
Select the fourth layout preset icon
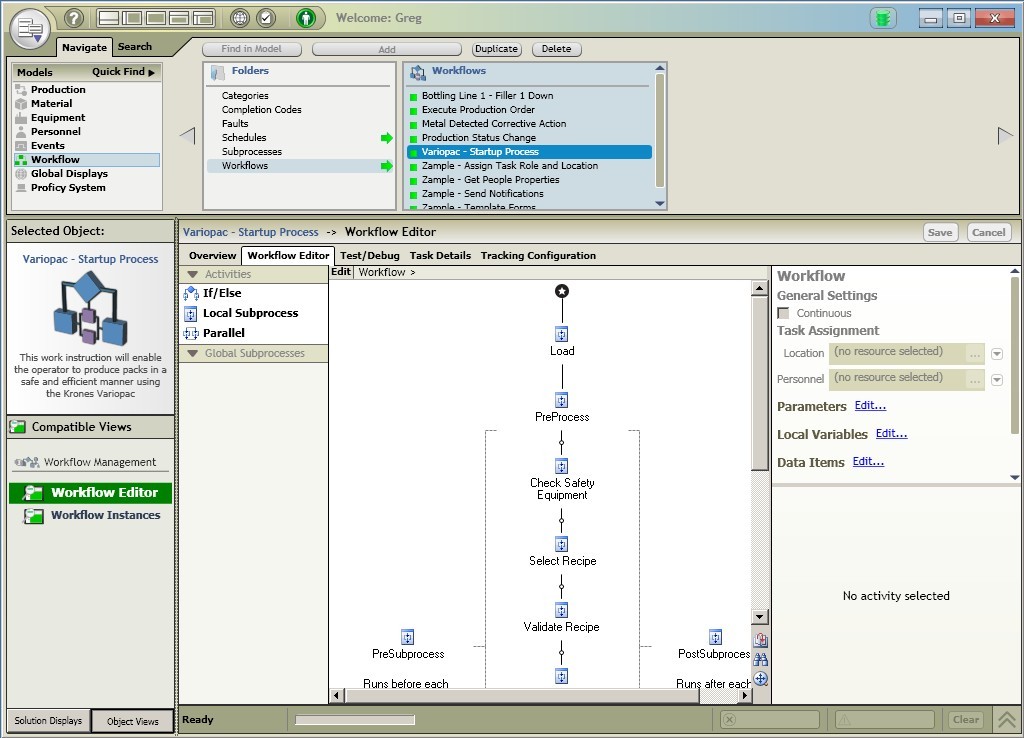click(x=179, y=18)
